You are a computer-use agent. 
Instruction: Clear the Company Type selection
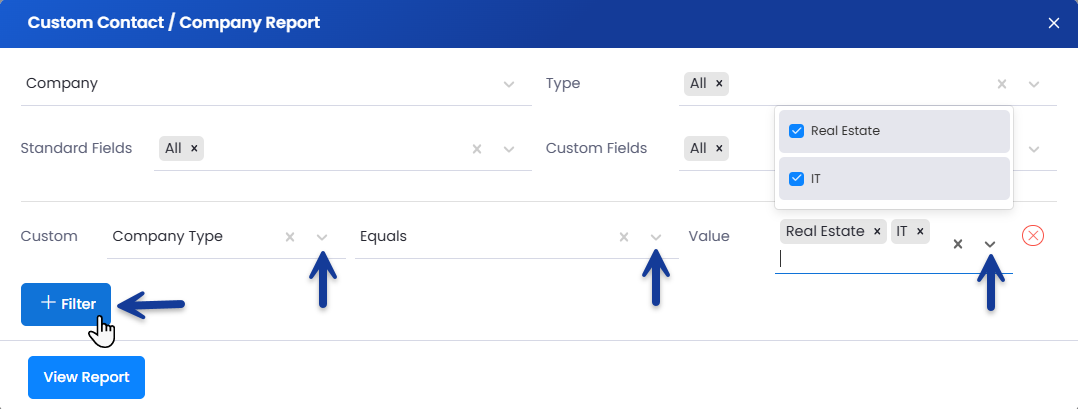click(x=290, y=237)
